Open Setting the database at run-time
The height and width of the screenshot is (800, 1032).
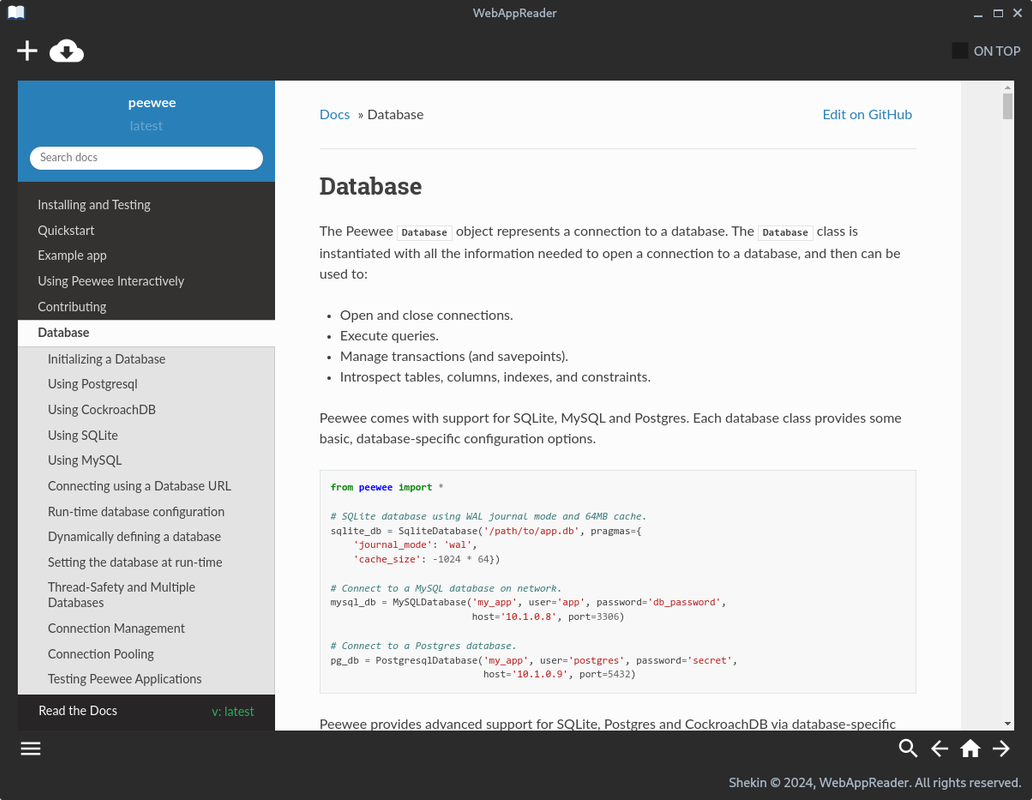point(135,562)
